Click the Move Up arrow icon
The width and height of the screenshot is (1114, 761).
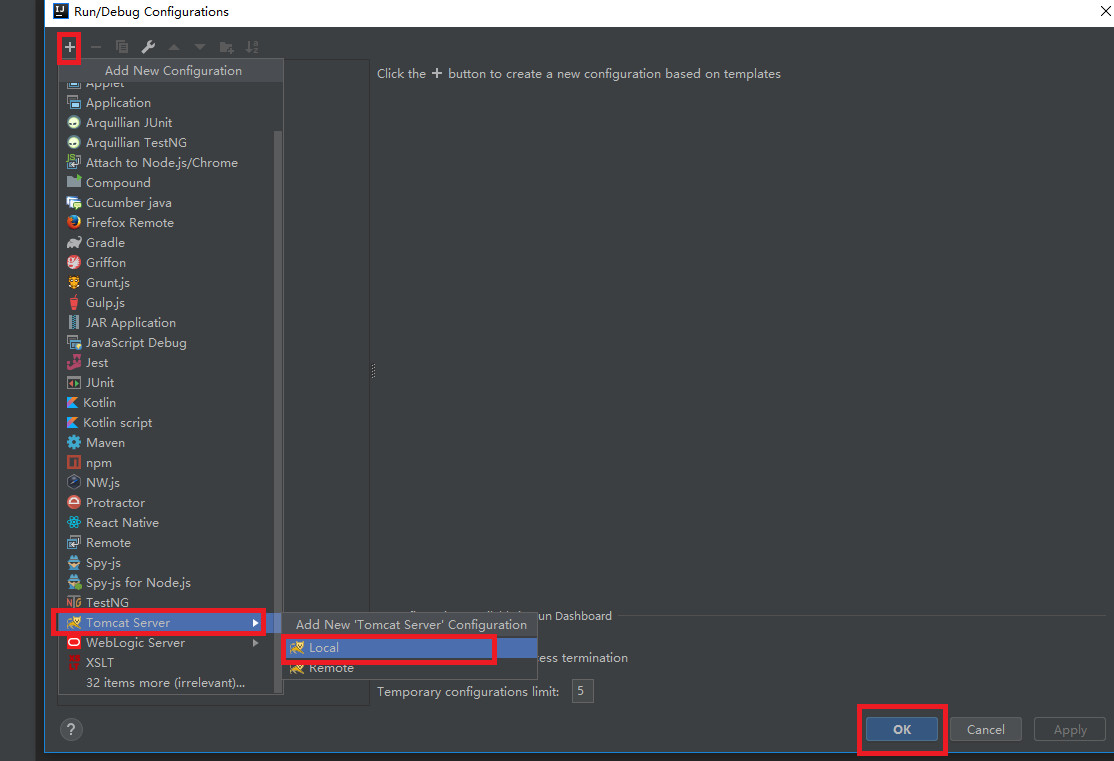point(174,48)
